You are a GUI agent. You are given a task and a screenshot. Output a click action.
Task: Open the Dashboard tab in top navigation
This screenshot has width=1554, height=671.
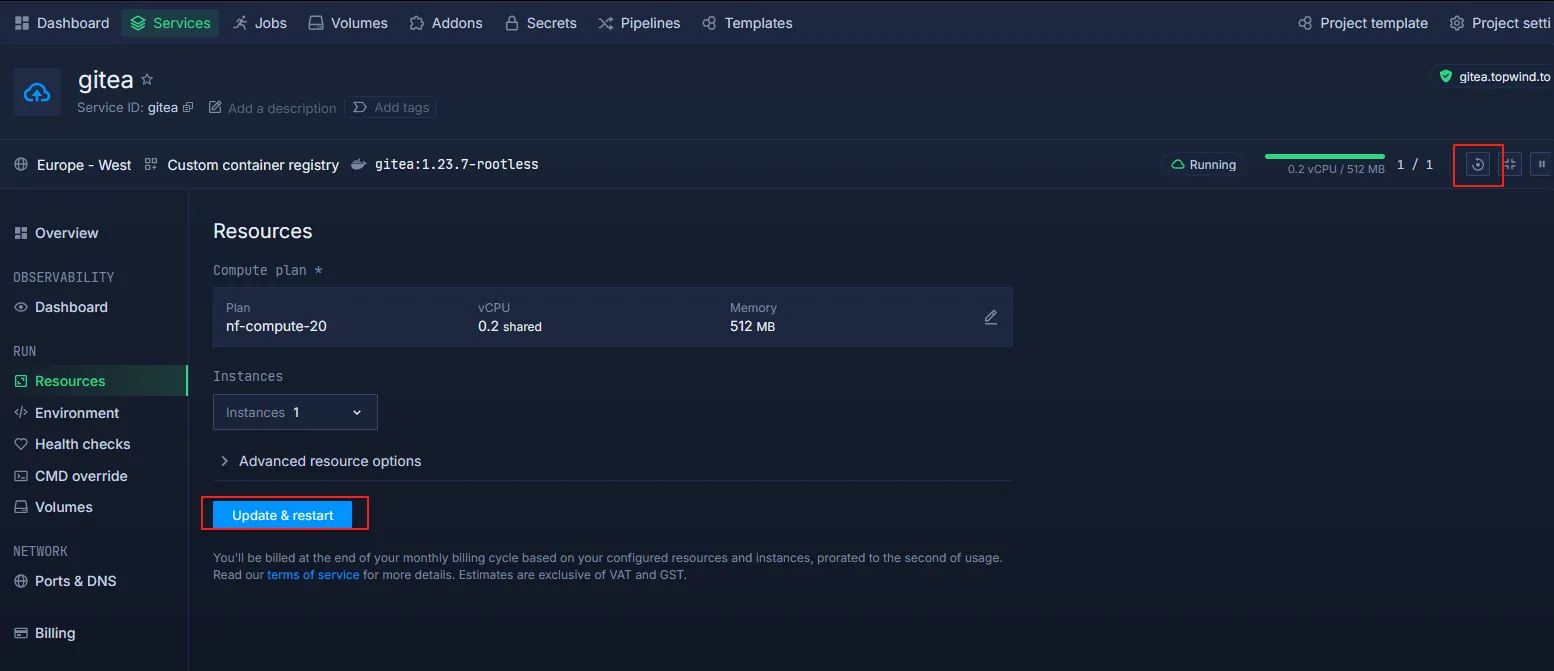point(62,23)
